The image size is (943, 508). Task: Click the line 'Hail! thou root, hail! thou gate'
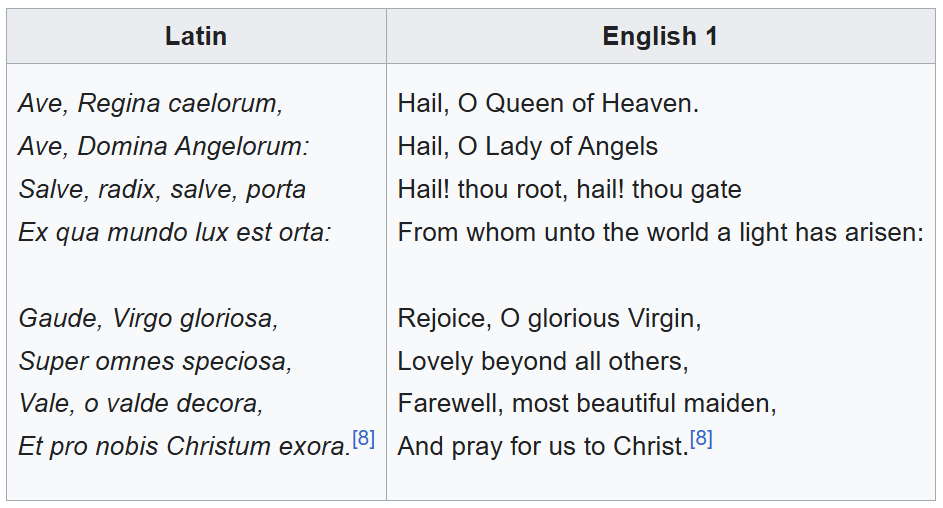coord(569,189)
